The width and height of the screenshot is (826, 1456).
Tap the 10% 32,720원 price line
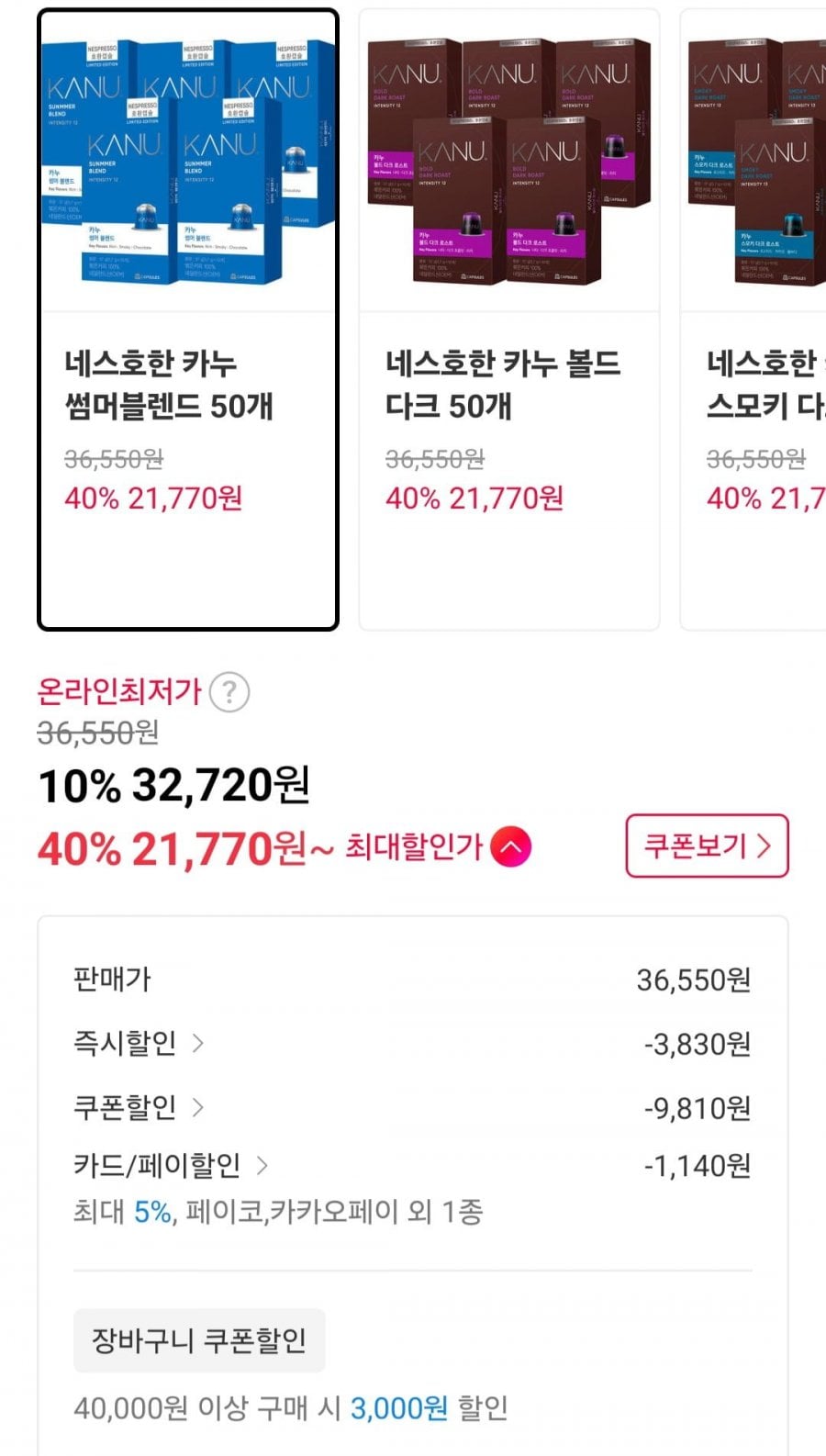(x=173, y=786)
